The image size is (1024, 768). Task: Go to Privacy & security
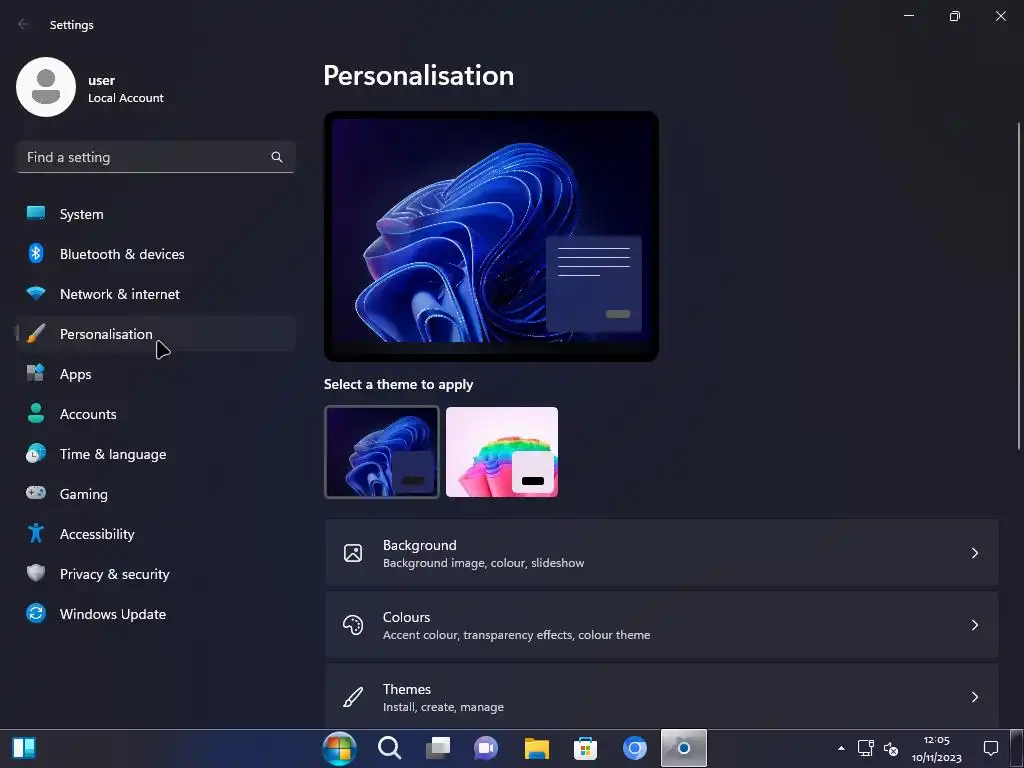(155, 573)
